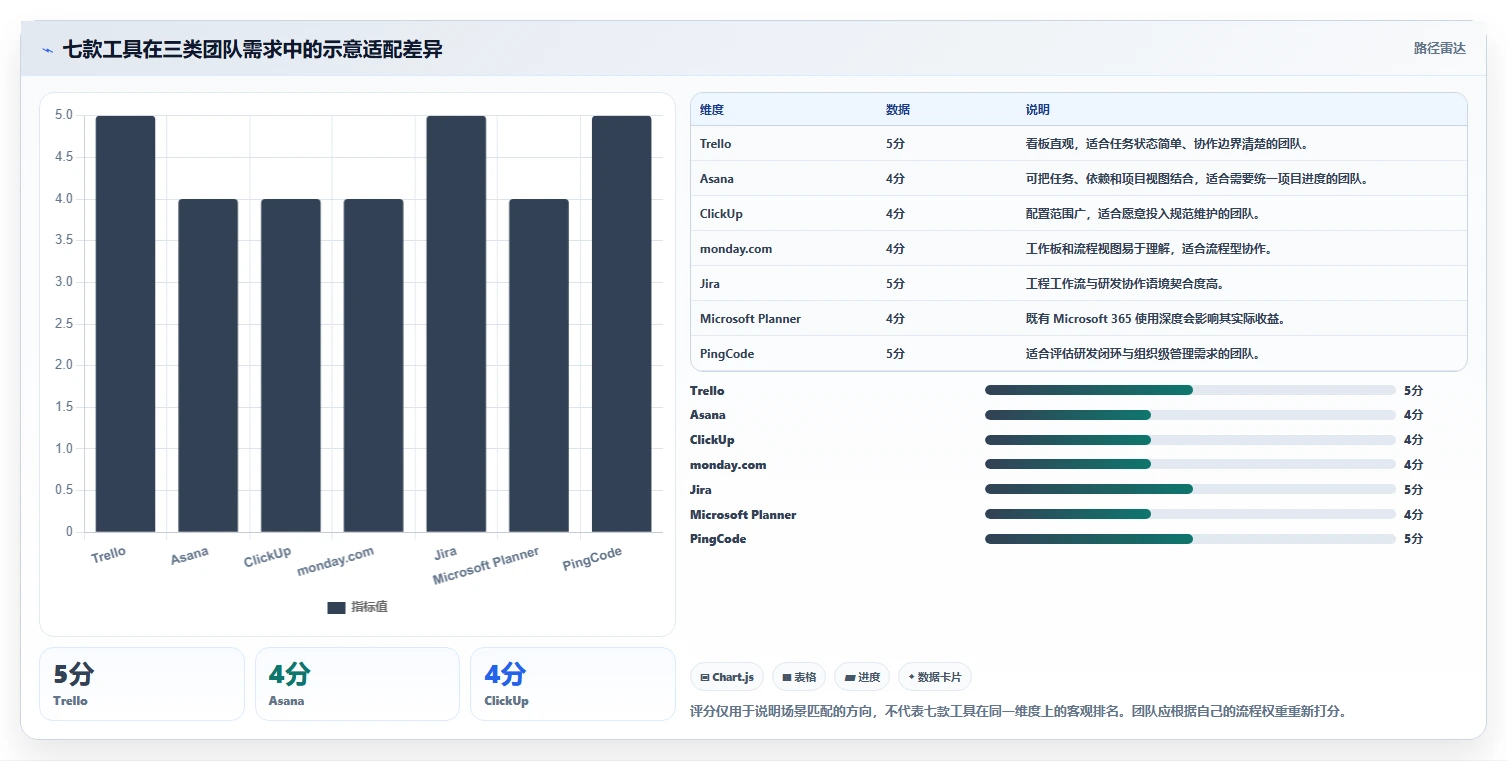Click the Jira bar in the chart

456,324
